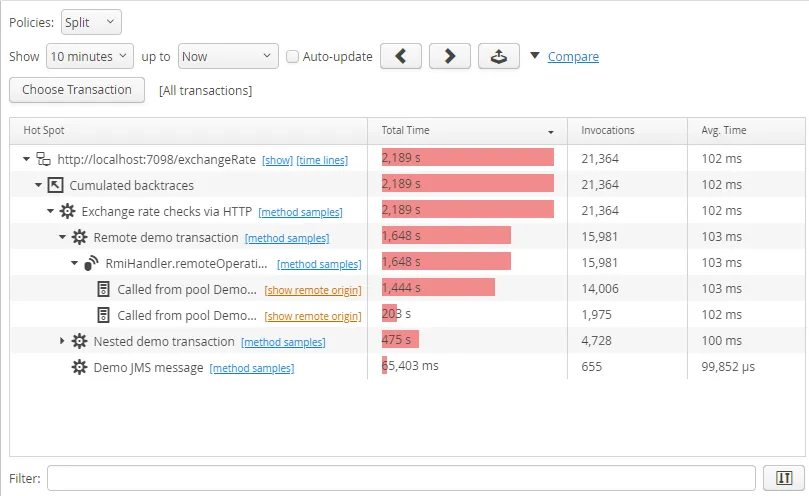Click the [show] link for exchangeRate
This screenshot has width=809, height=496.
(278, 161)
